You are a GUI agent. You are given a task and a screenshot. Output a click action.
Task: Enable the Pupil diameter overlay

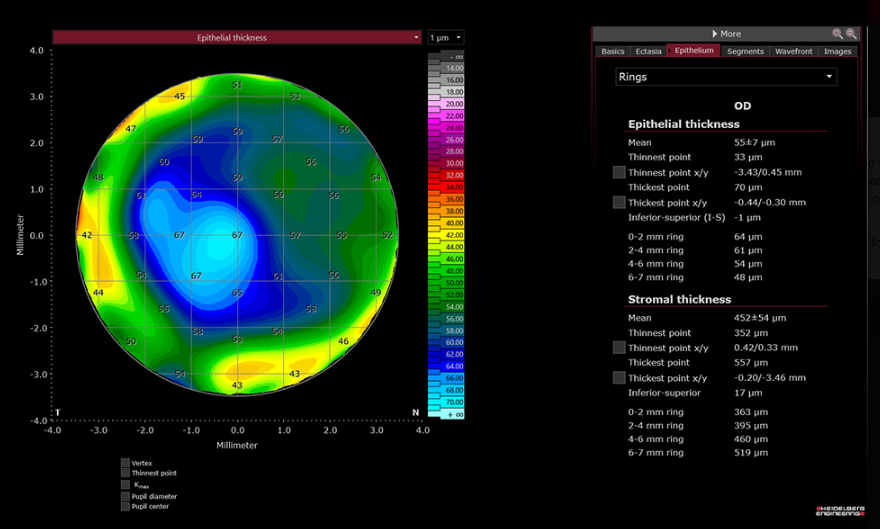click(x=125, y=496)
